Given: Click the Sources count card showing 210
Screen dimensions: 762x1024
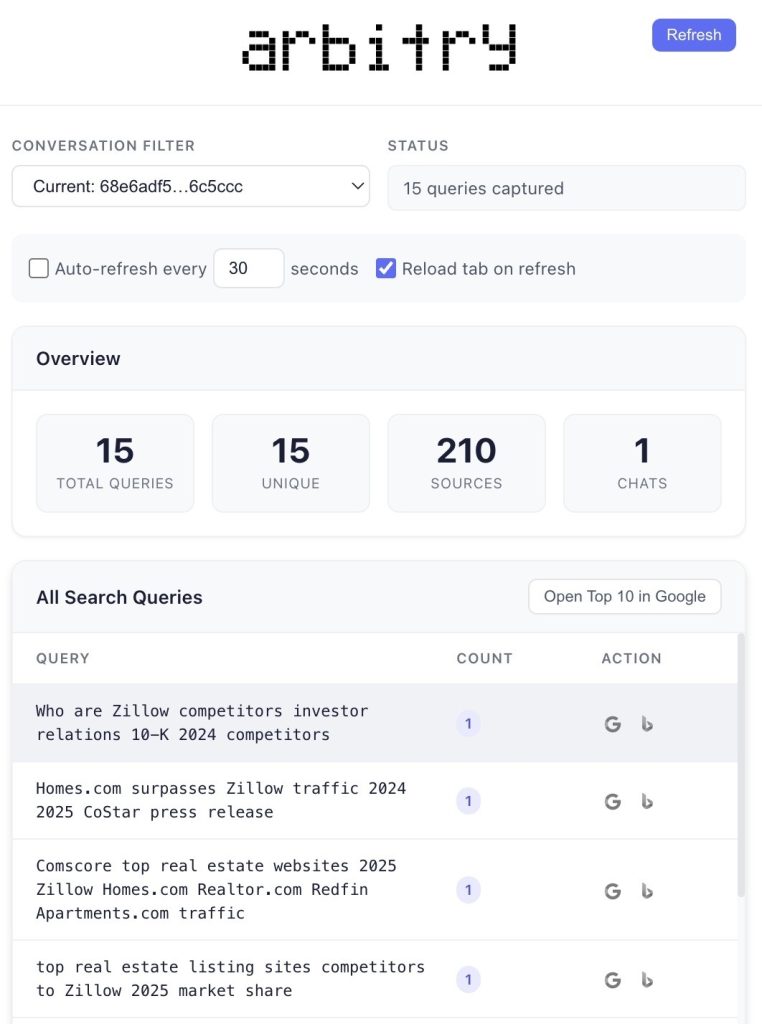Looking at the screenshot, I should 466,463.
